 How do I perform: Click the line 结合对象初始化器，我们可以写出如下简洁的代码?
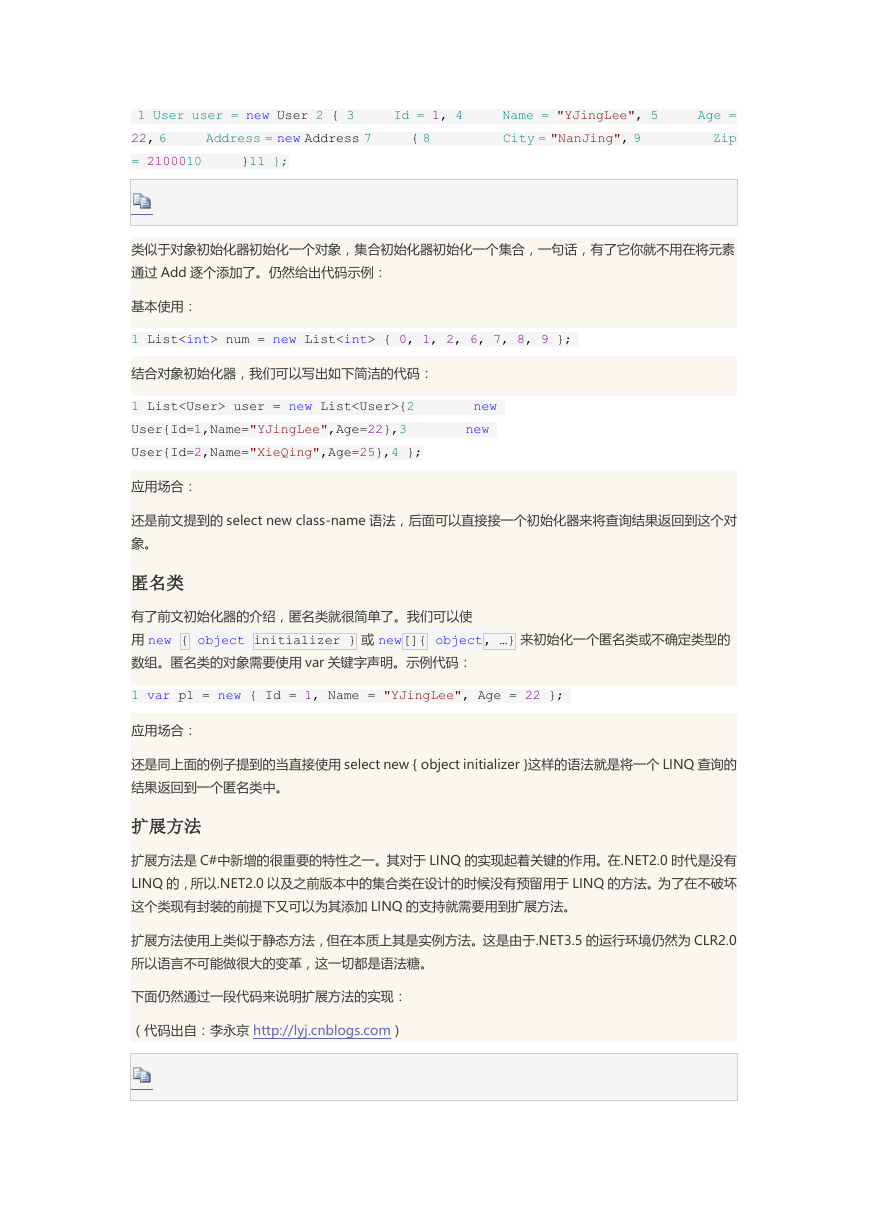[281, 373]
